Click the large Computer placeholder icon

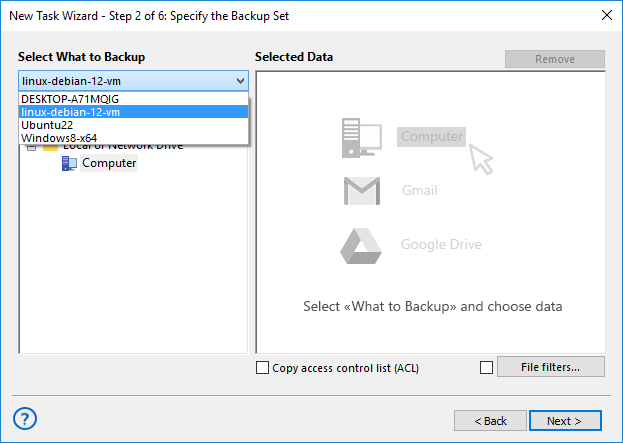pos(362,136)
